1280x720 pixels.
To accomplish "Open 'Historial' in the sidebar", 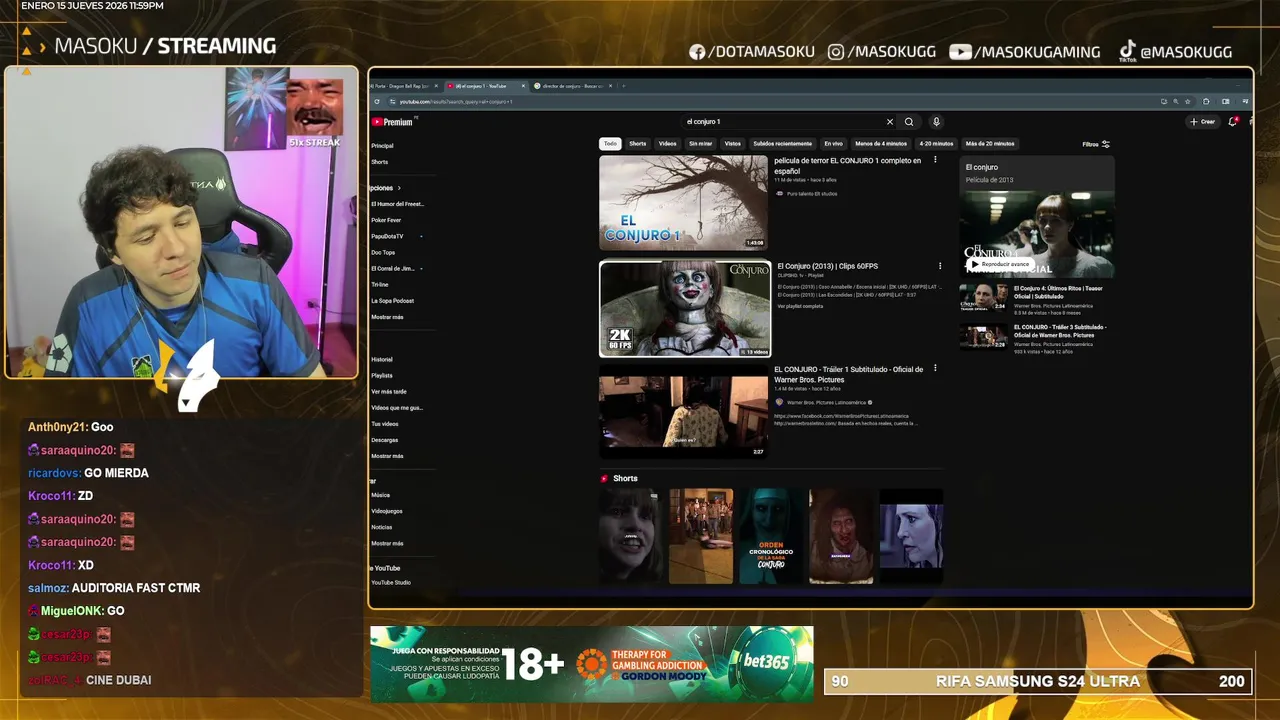I will 382,359.
